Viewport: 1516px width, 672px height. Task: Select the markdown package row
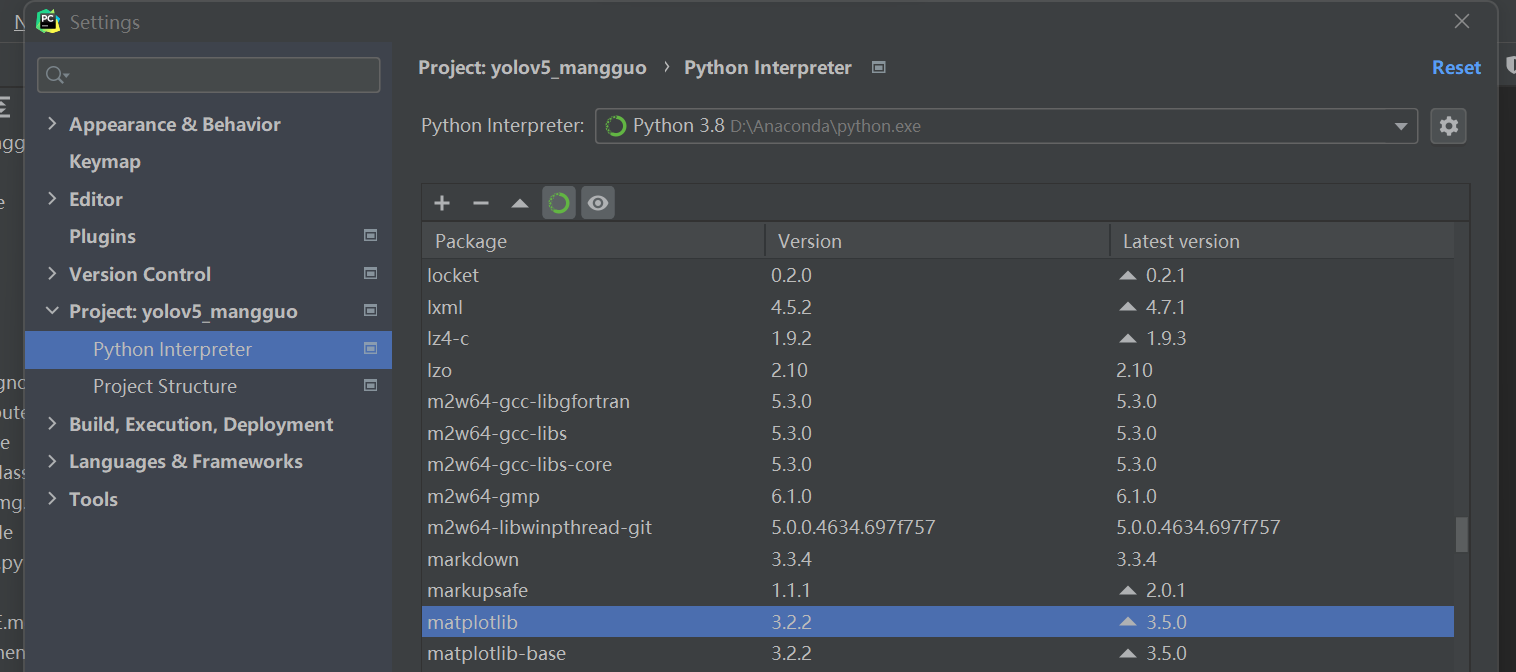938,559
